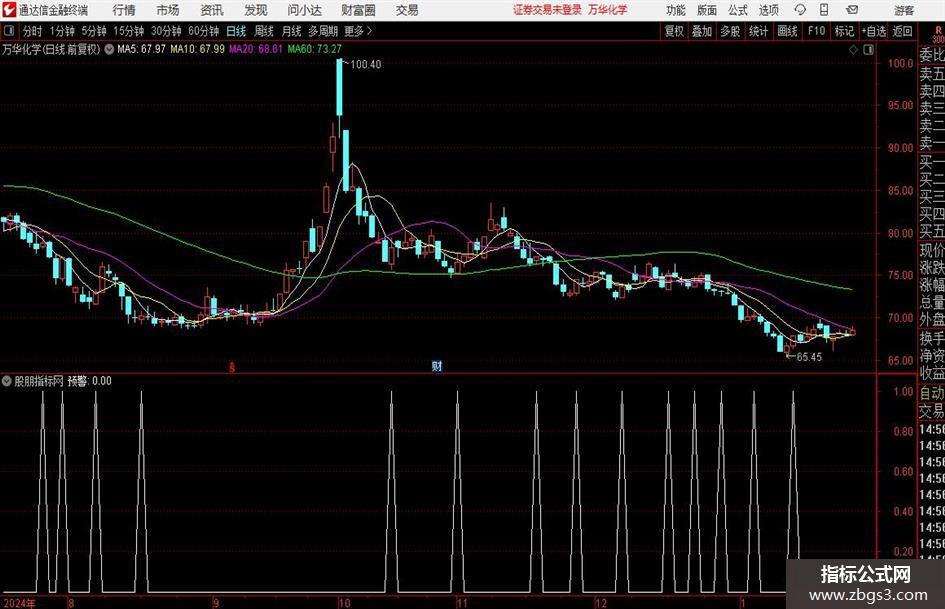945x609 pixels.
Task: Open the indicator settings circle next to 股朋指标网
Action: coord(7,381)
